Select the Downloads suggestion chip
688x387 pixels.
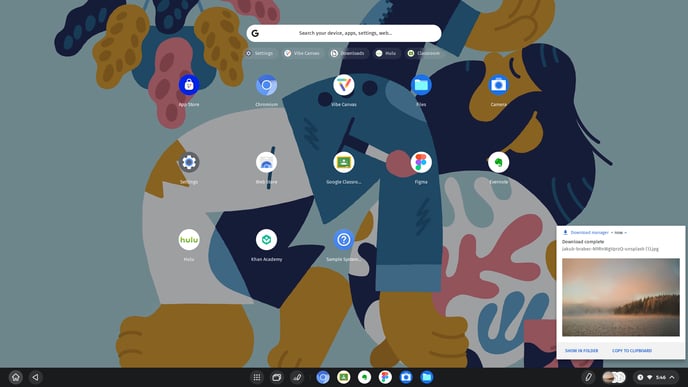(x=348, y=53)
